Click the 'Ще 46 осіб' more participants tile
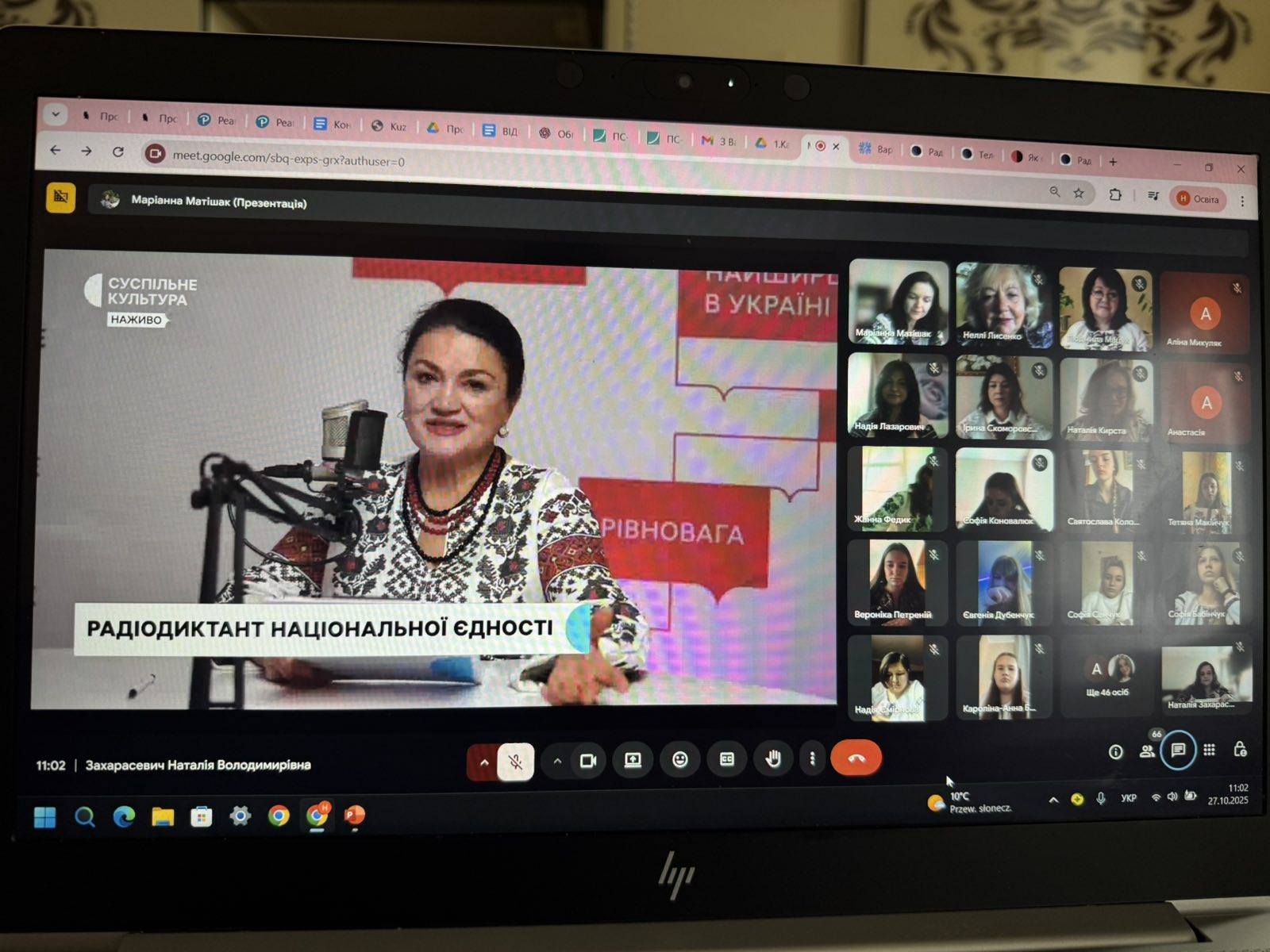Viewport: 1270px width, 952px height. tap(1106, 677)
